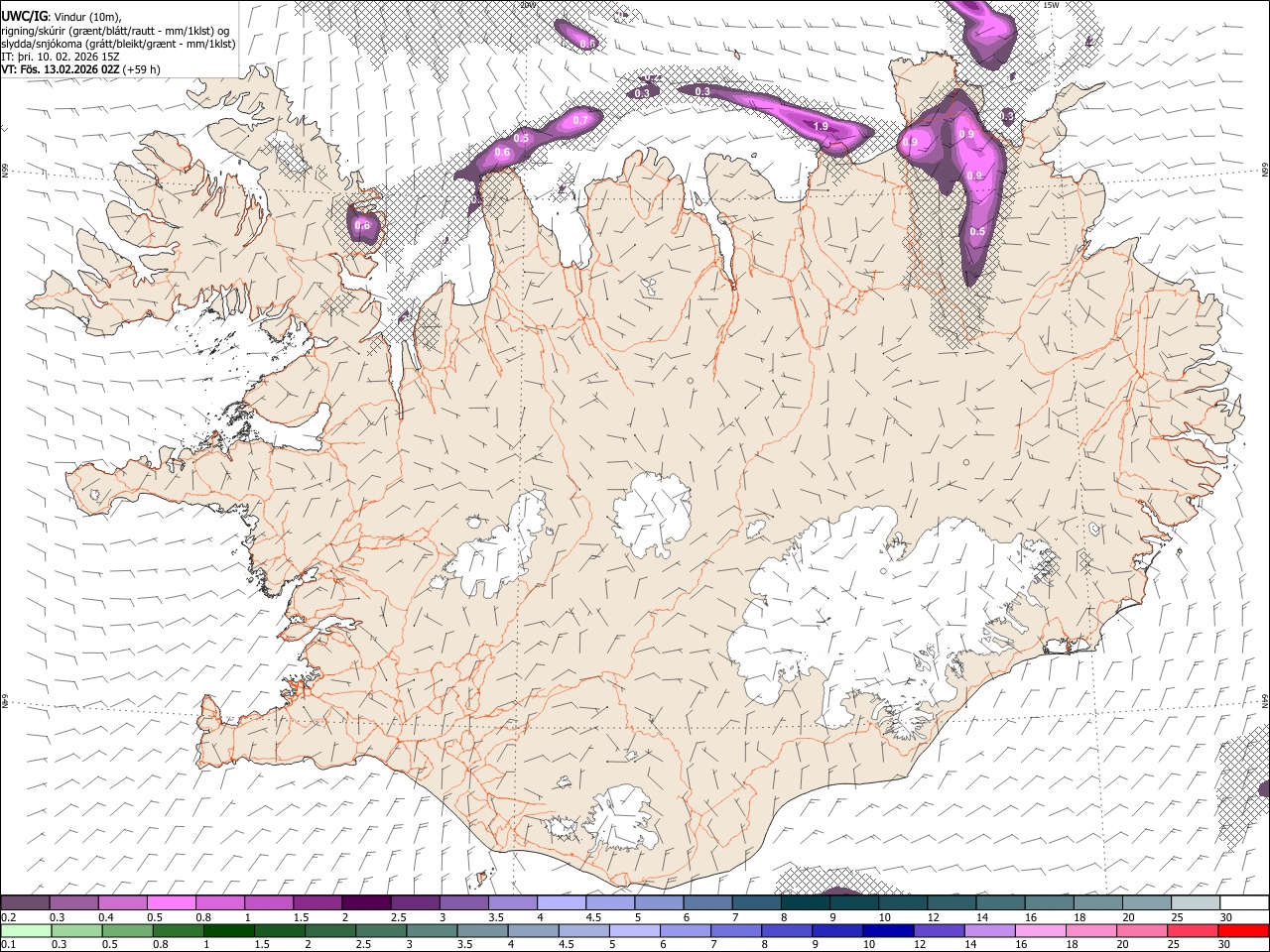Image resolution: width=1270 pixels, height=952 pixels.
Task: Click the bright pink snow swatch starting at 0.5
Action: point(172,902)
